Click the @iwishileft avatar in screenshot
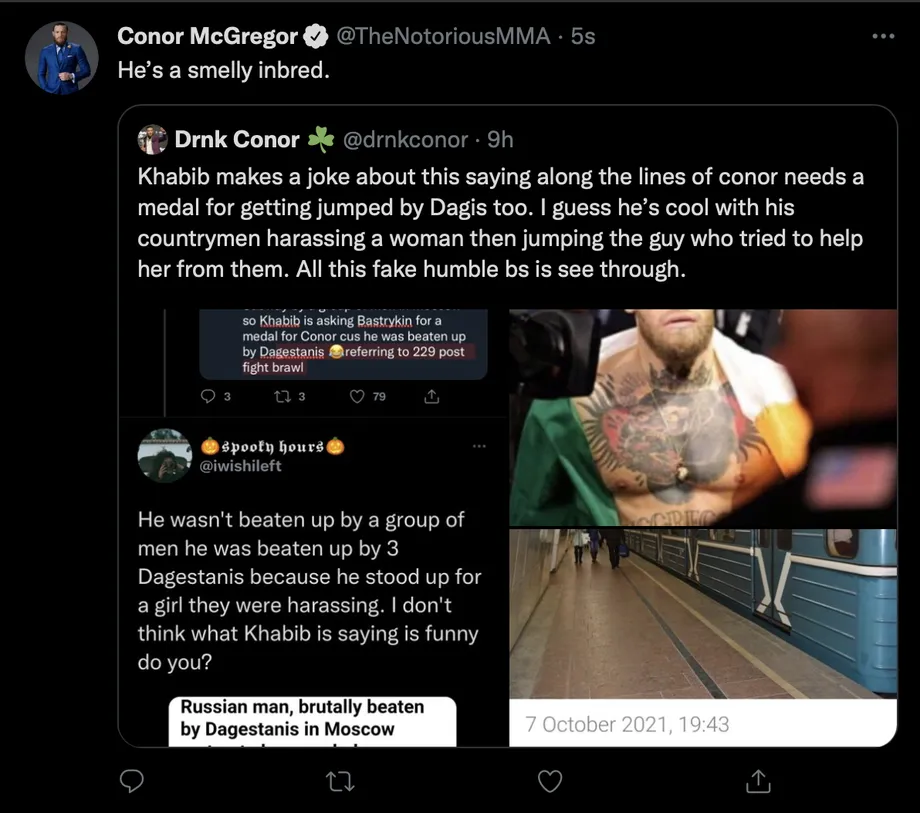This screenshot has height=813, width=920. [164, 455]
